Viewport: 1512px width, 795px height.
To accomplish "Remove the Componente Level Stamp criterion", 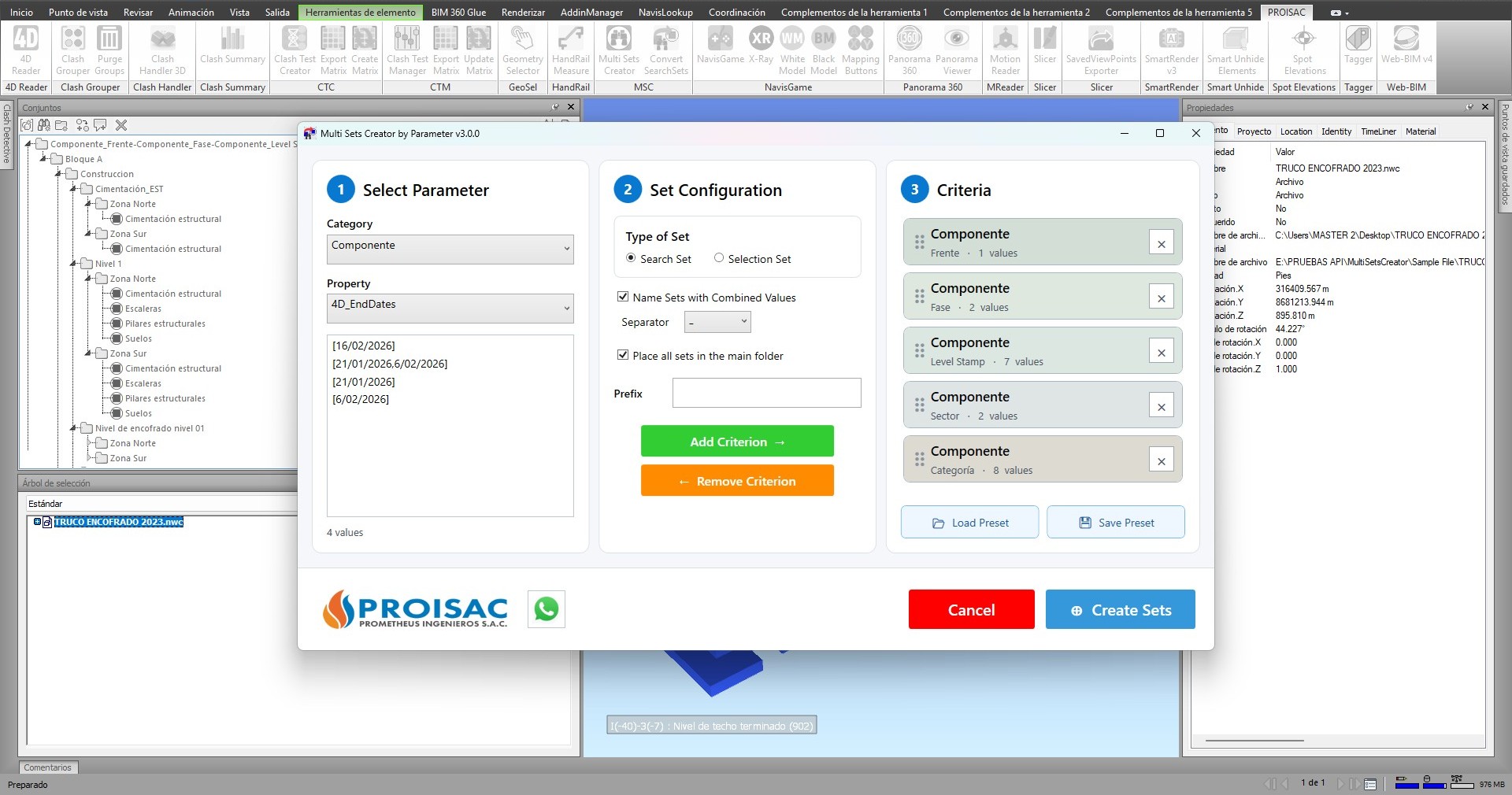I will 1161,352.
